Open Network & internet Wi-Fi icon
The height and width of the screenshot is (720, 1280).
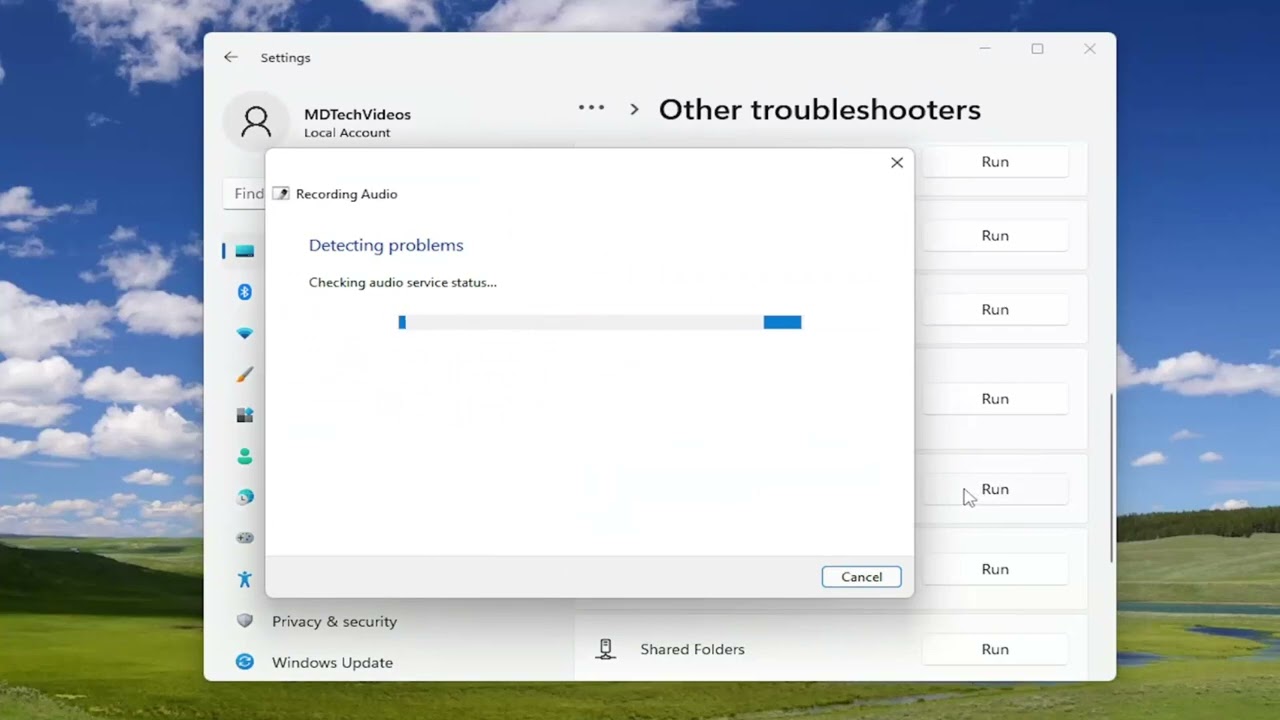(245, 333)
